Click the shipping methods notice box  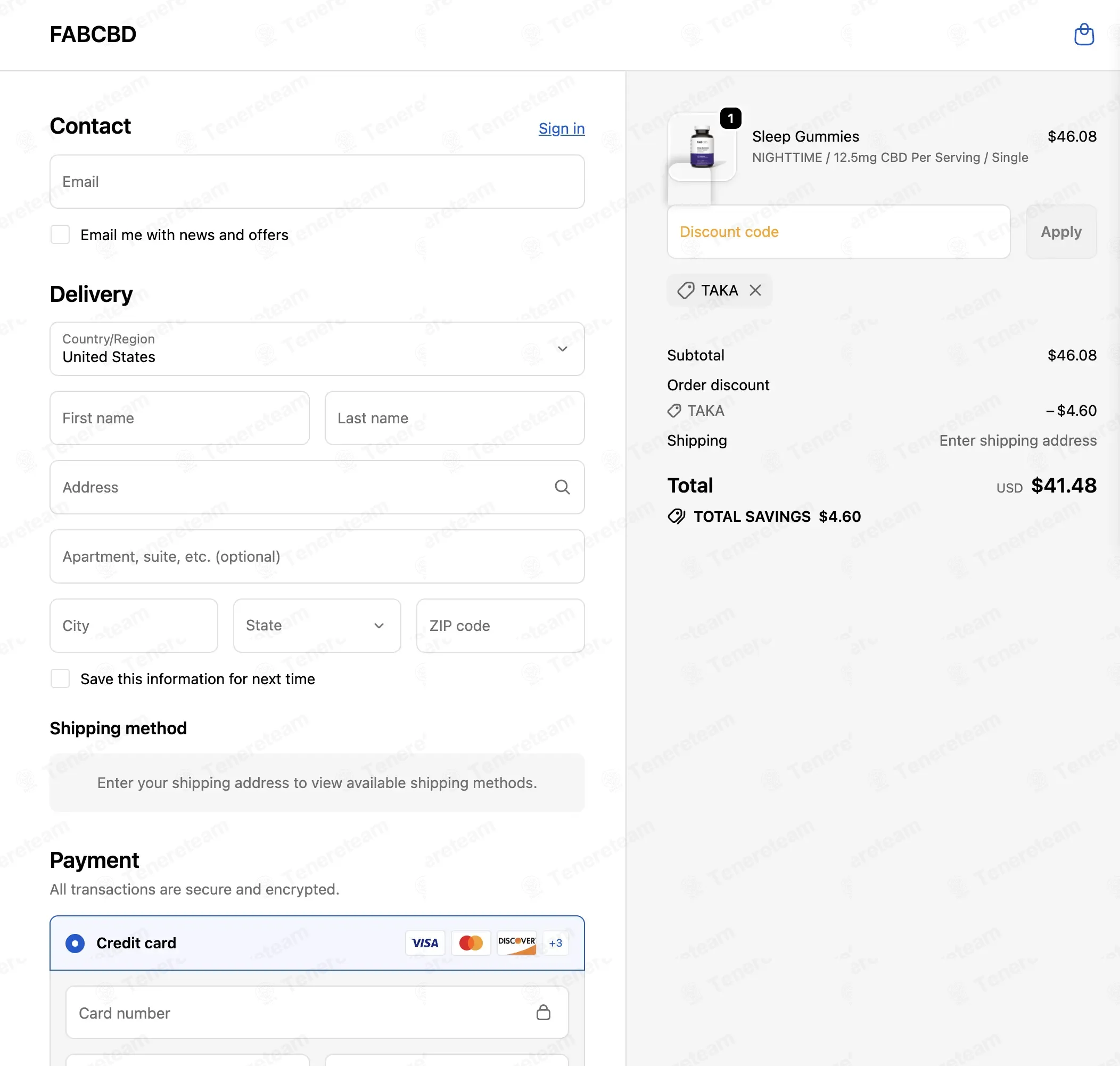pyautogui.click(x=317, y=782)
